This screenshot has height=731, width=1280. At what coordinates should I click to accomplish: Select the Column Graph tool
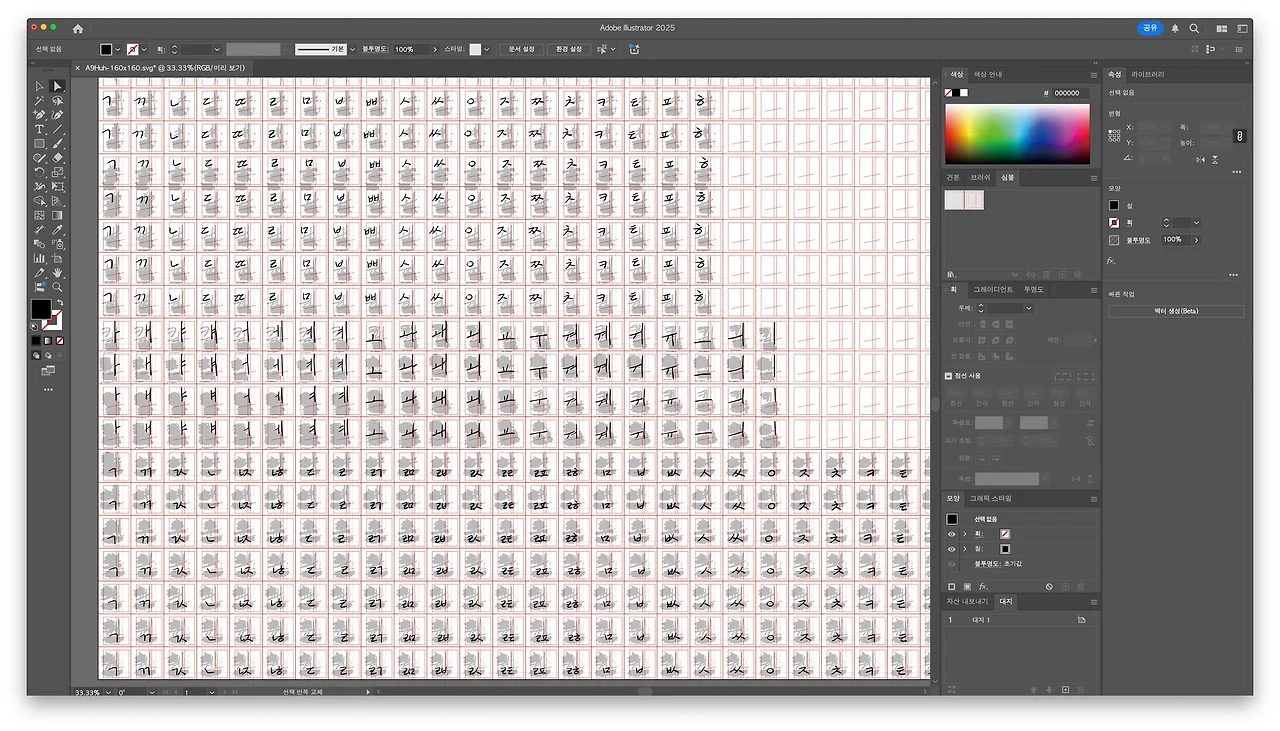(x=40, y=259)
